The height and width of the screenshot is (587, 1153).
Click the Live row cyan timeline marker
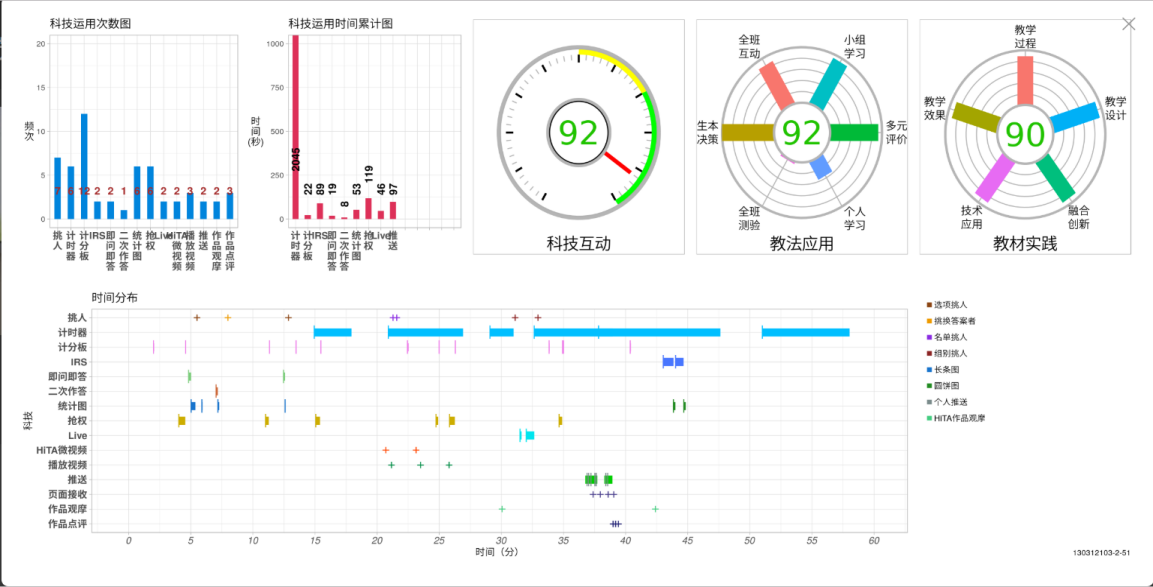coord(529,435)
